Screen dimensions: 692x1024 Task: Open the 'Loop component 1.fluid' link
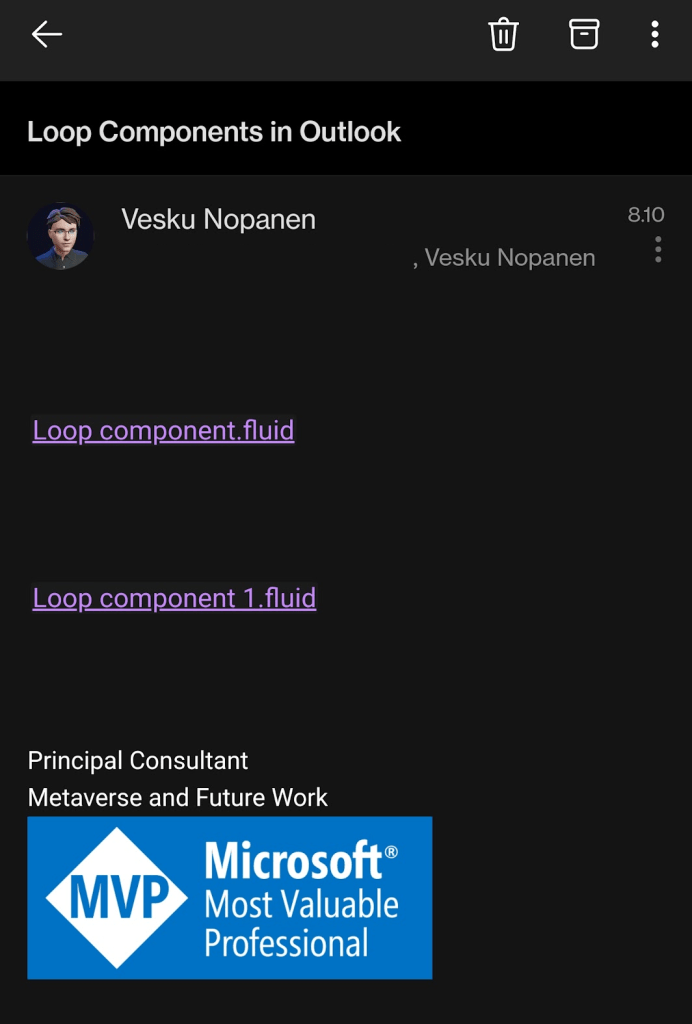pos(174,598)
